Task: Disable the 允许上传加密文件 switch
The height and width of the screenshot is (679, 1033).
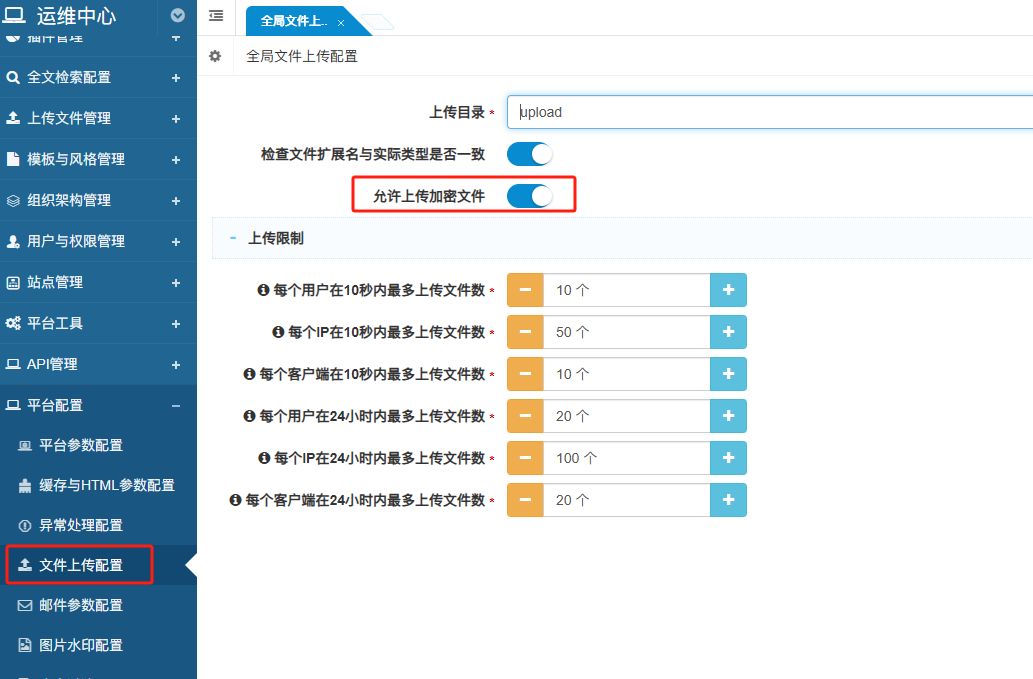Action: click(529, 196)
